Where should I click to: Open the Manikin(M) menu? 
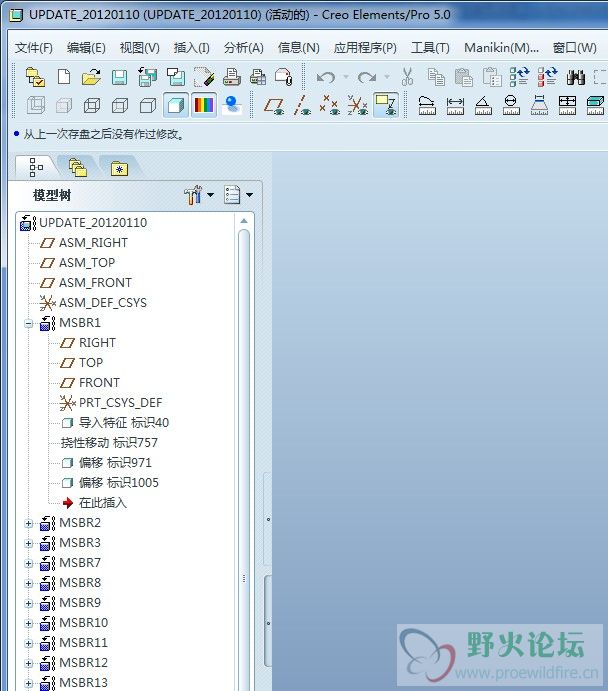click(x=501, y=48)
